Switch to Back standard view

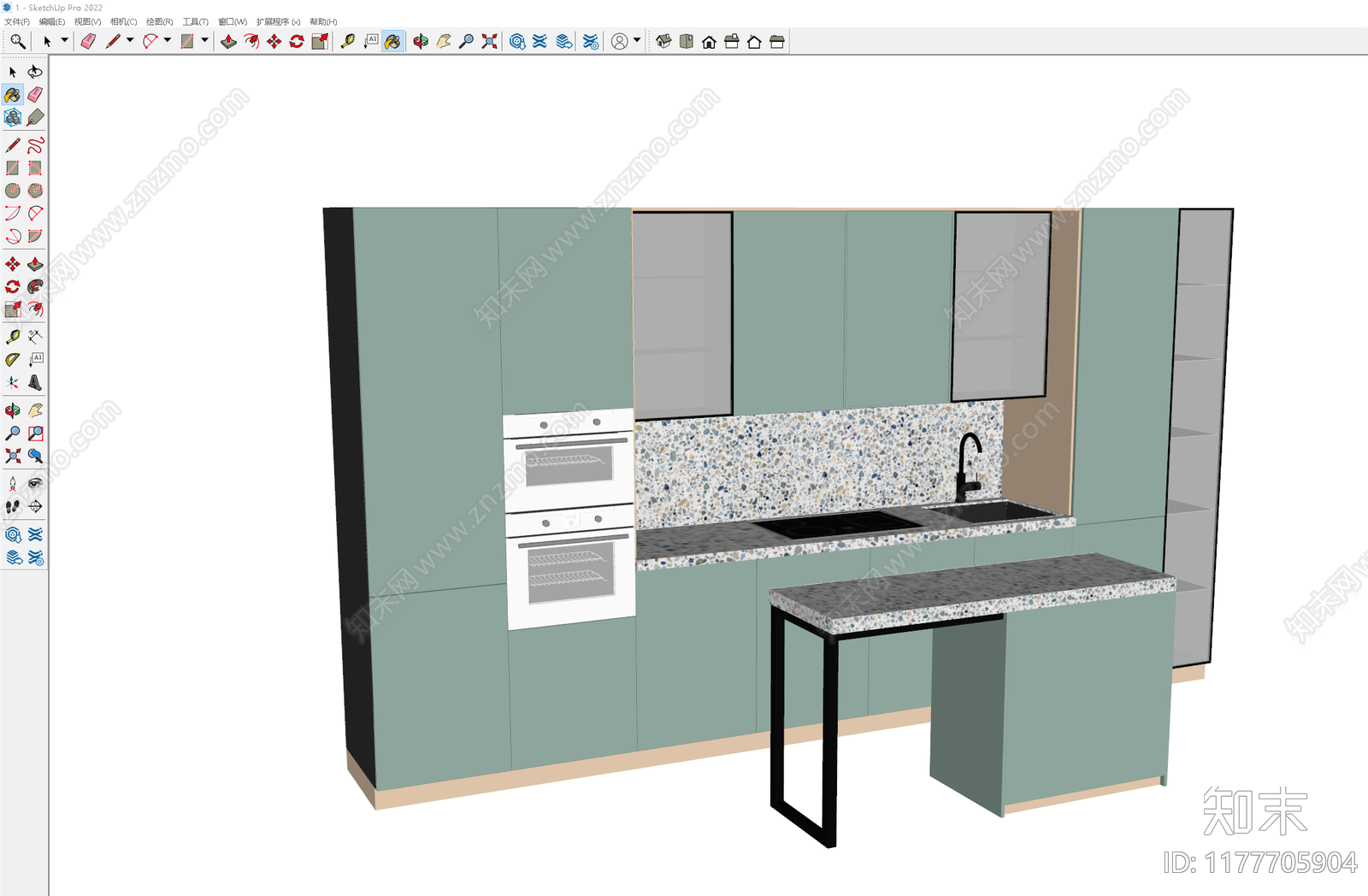point(754,41)
